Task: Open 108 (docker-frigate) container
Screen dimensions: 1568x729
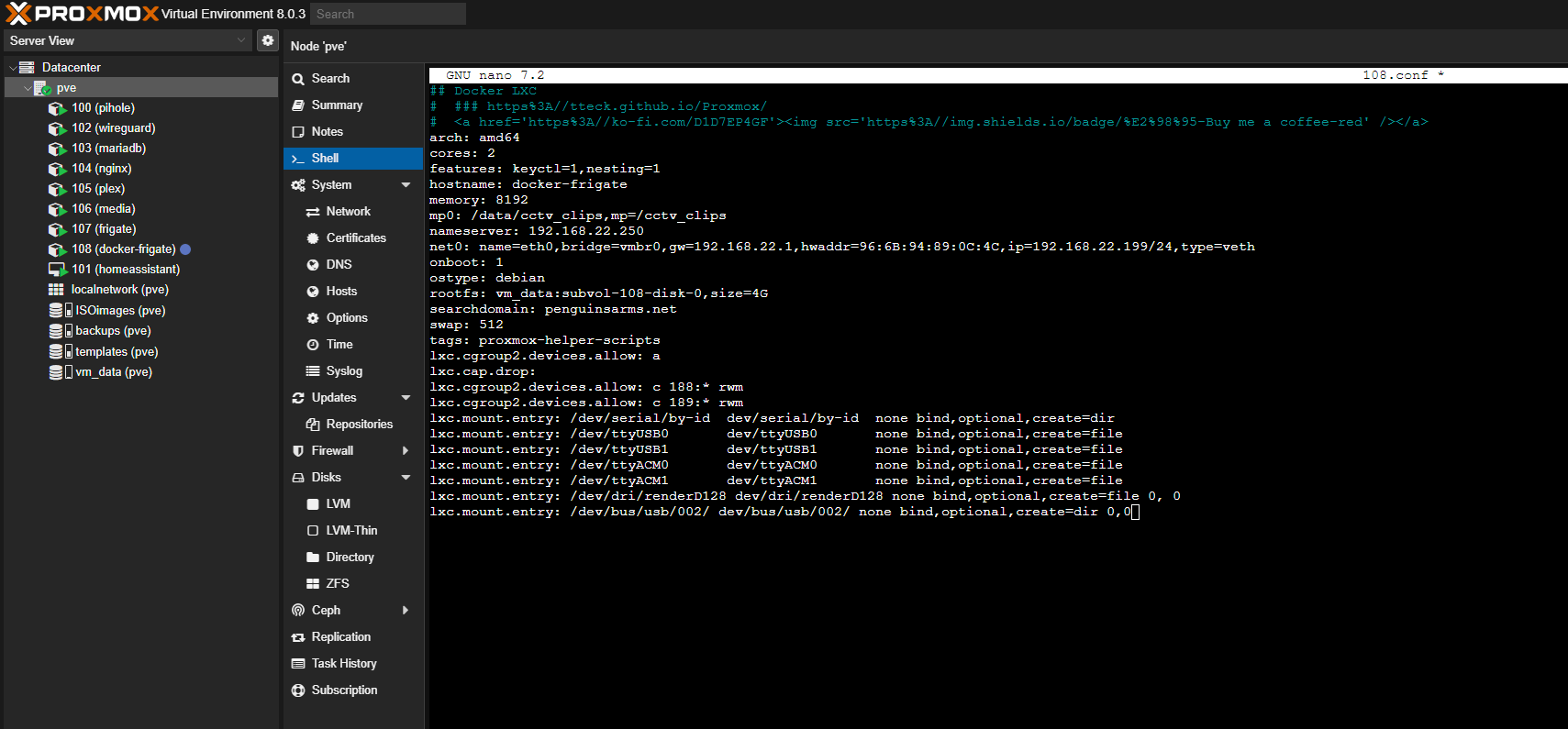Action: point(123,249)
